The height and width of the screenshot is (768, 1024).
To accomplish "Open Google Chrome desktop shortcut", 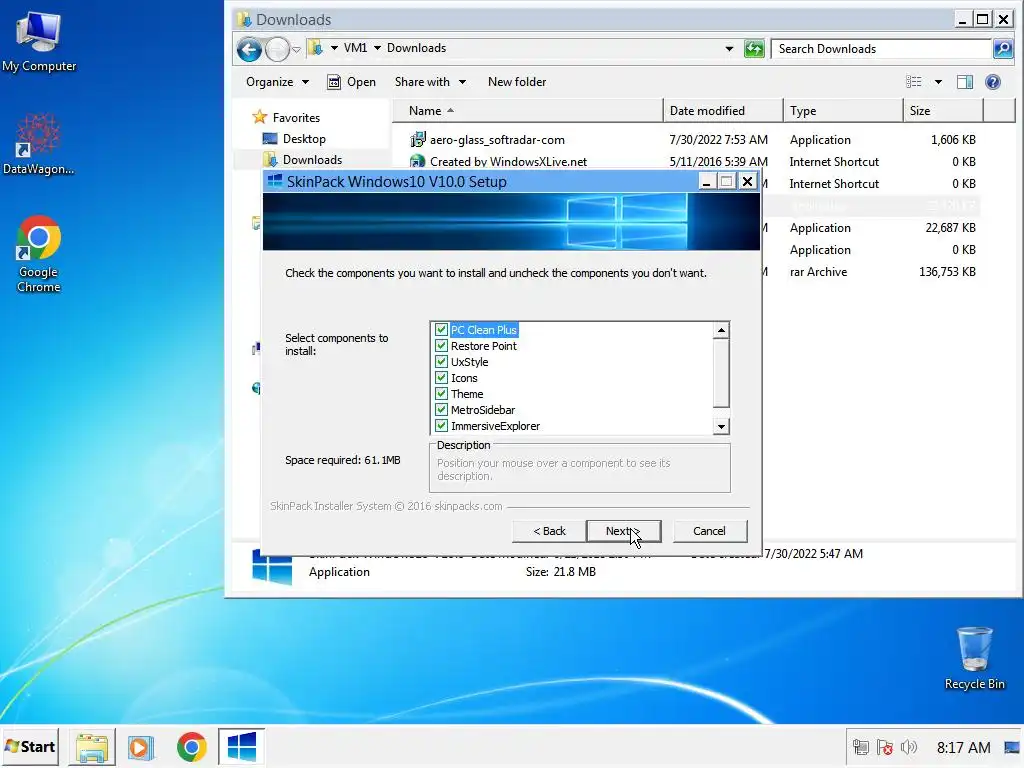I will coord(39,253).
